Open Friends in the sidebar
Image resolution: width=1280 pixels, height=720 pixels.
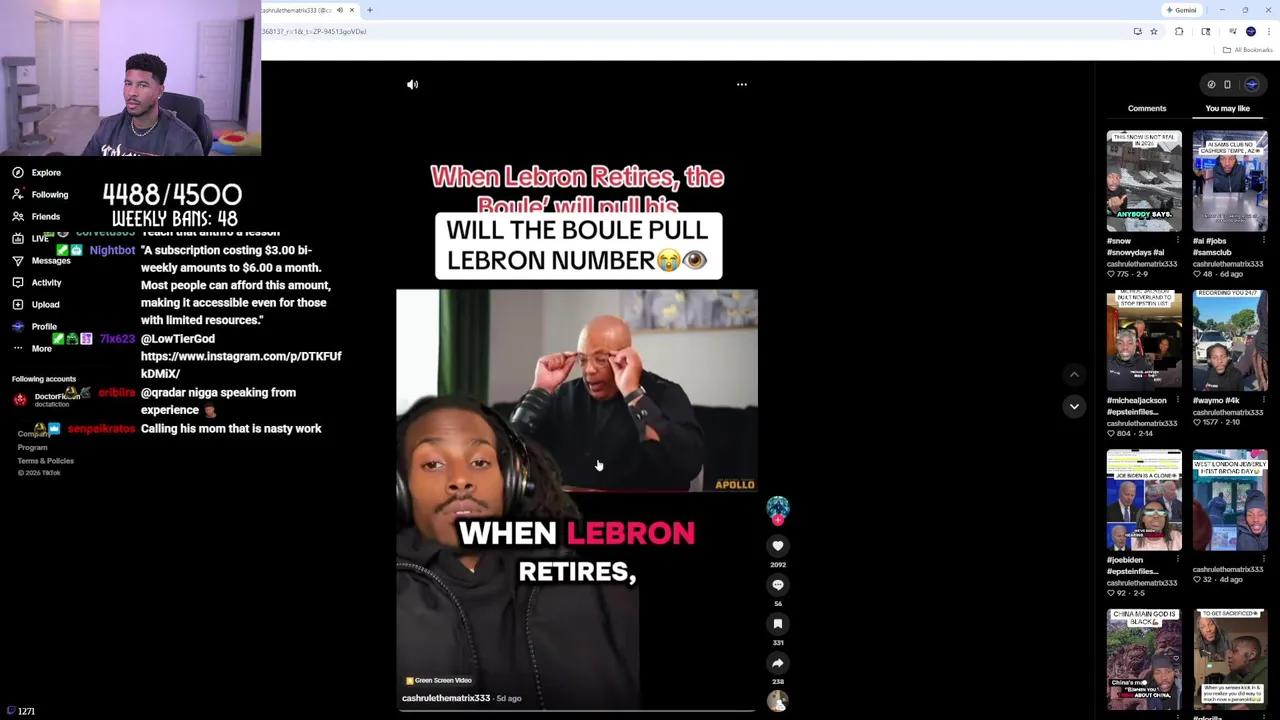[36, 216]
